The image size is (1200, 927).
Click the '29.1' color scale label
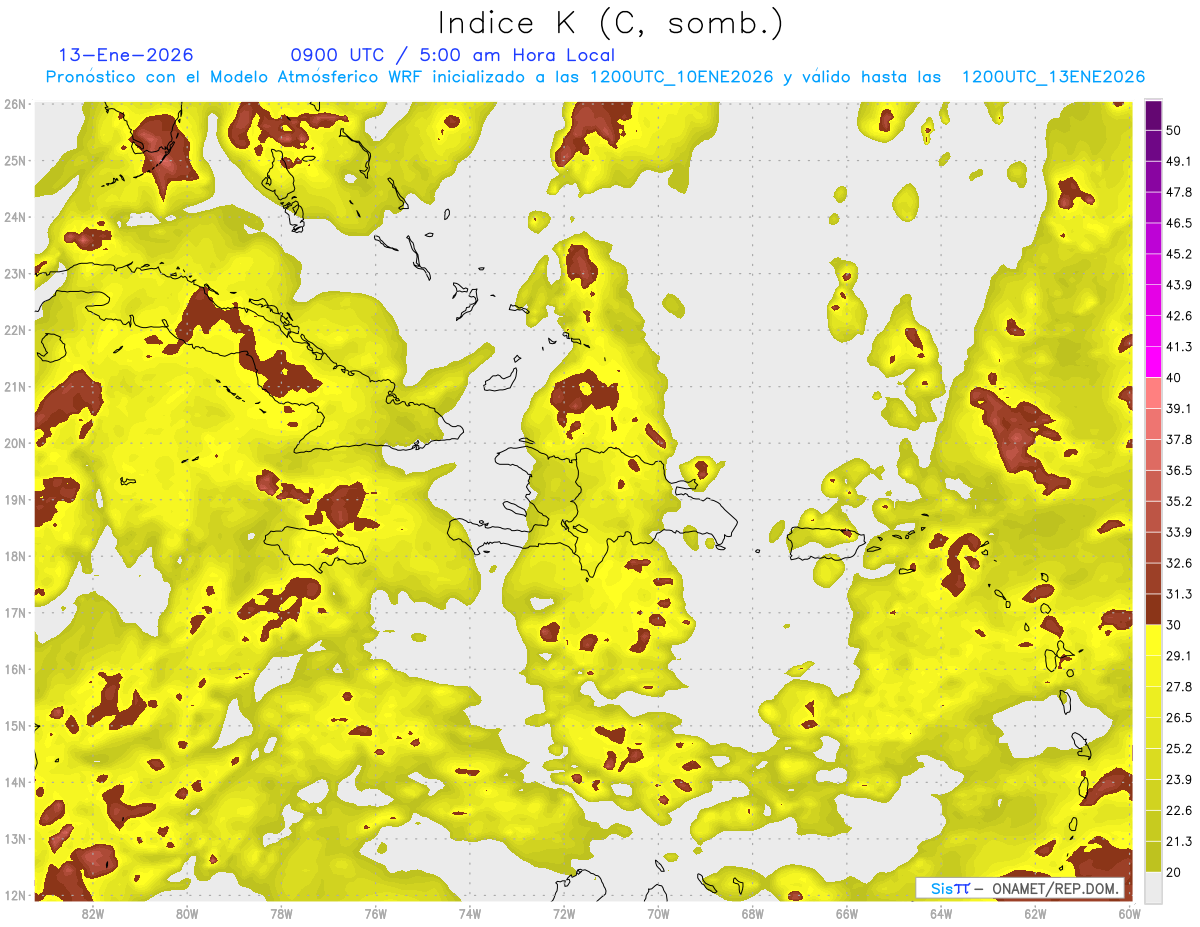pyautogui.click(x=1178, y=655)
